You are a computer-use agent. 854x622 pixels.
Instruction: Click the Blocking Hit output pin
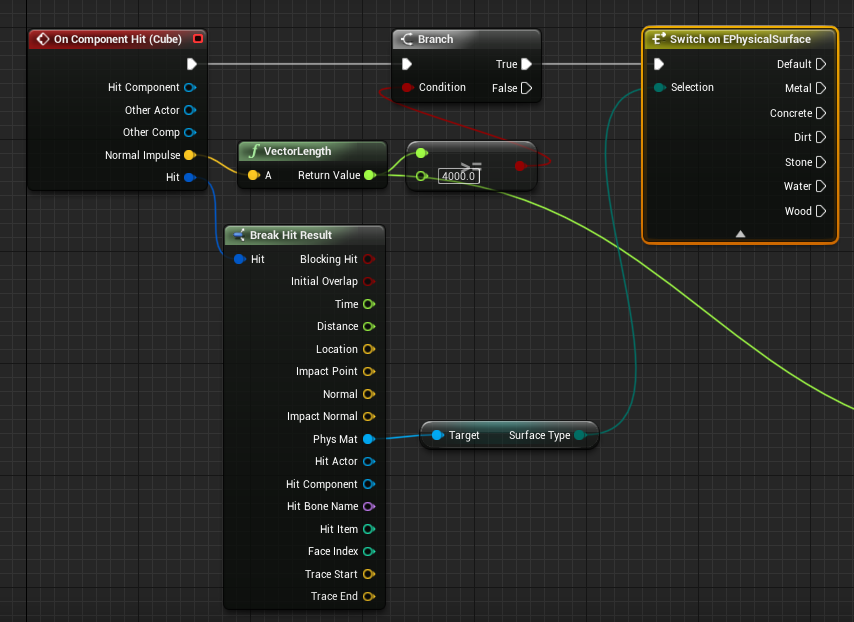[x=369, y=259]
